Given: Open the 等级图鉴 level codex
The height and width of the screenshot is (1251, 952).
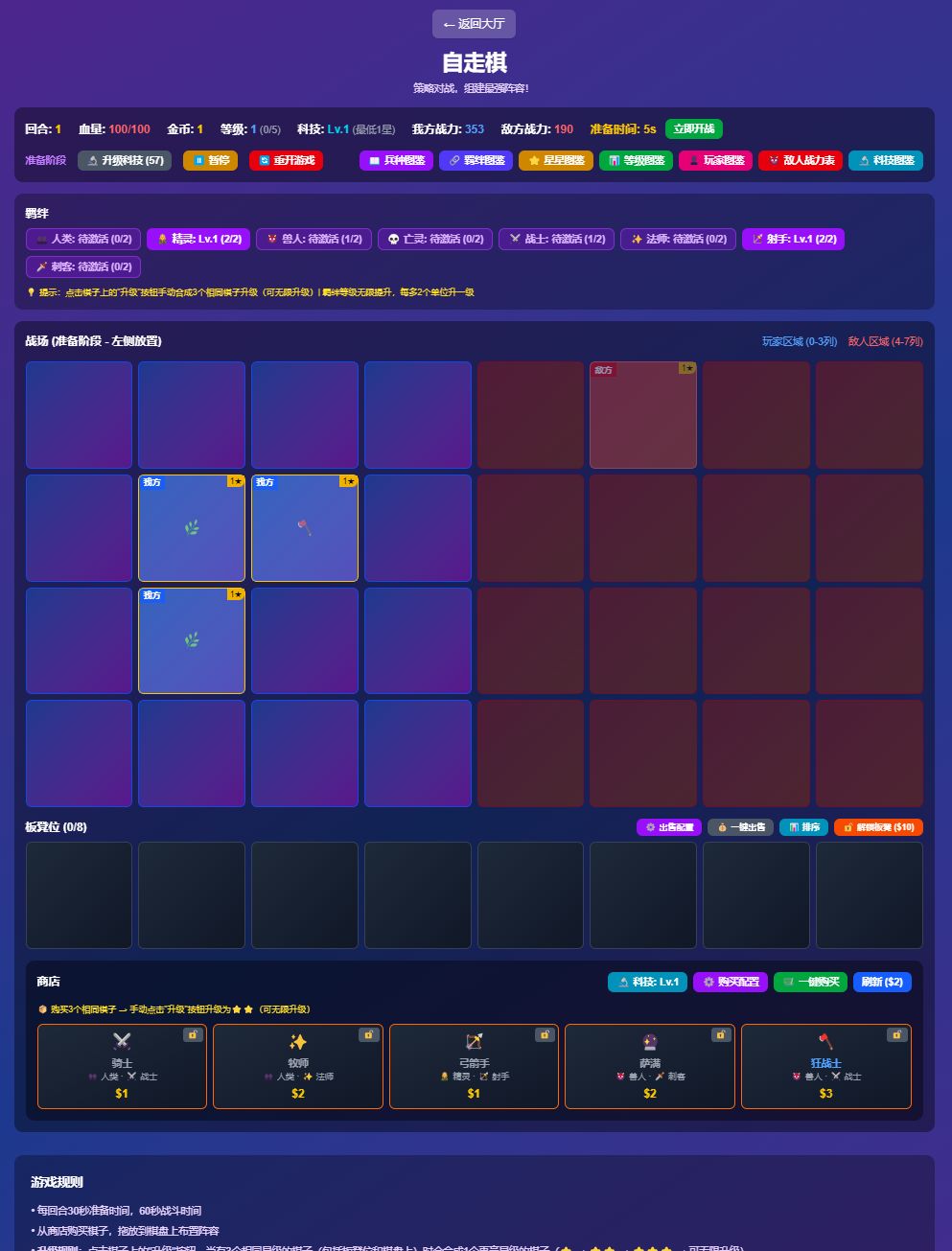Looking at the screenshot, I should tap(636, 160).
